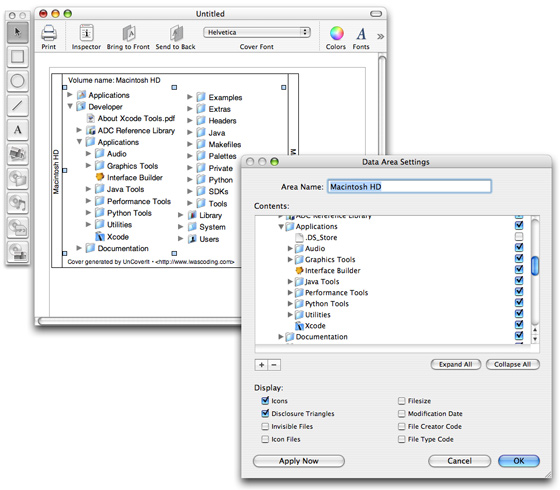This screenshot has width=560, height=490.
Task: Open the Cover Font Helvetica dropdown
Action: point(257,32)
